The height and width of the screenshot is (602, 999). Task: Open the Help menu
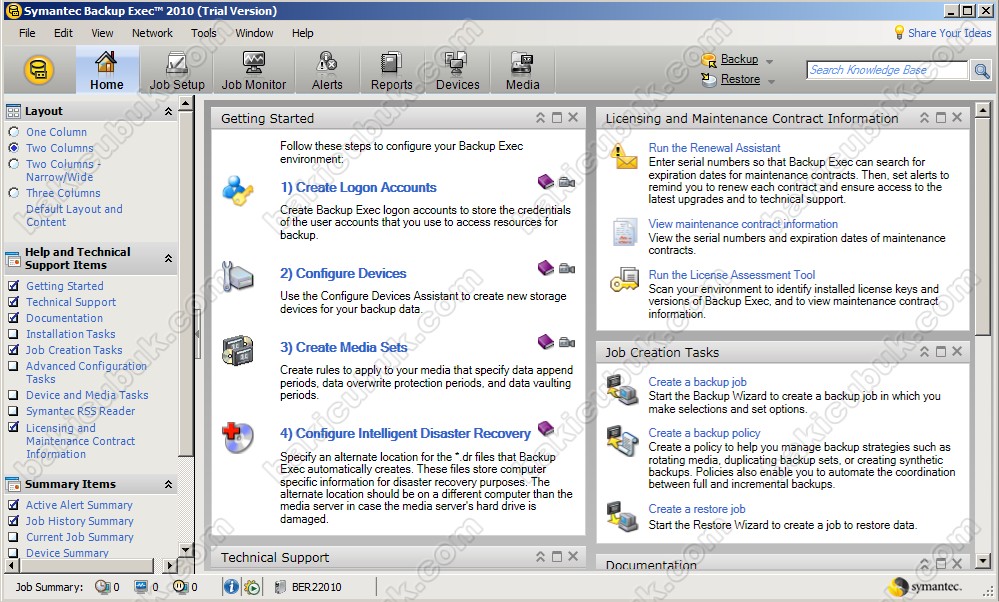(303, 33)
